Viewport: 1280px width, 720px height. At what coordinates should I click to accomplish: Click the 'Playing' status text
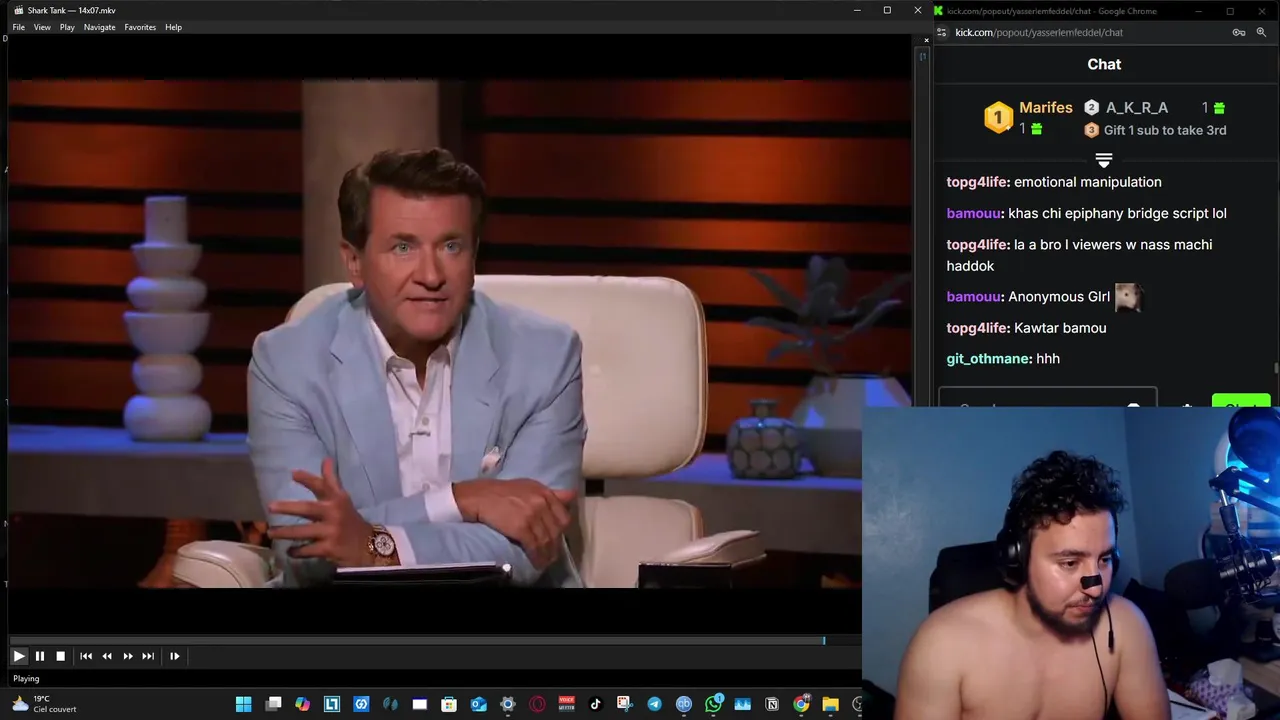click(26, 679)
